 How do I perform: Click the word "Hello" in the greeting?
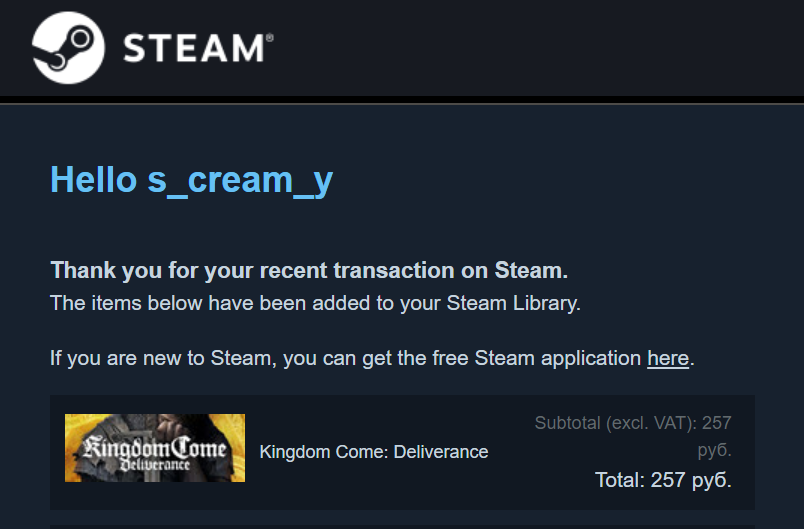(x=93, y=180)
